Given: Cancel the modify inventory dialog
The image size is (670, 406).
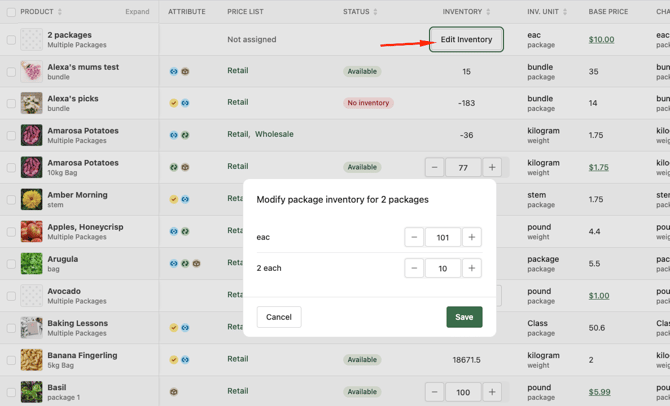Looking at the screenshot, I should click(x=279, y=317).
